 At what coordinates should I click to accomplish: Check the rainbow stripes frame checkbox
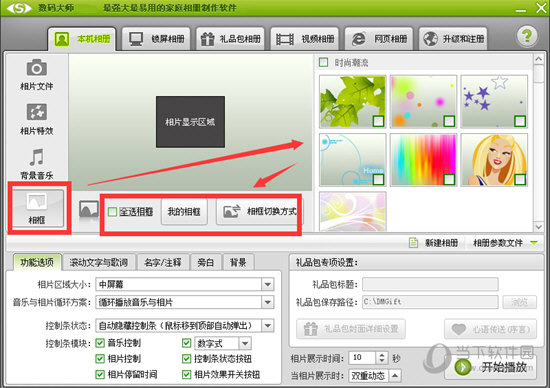point(449,180)
